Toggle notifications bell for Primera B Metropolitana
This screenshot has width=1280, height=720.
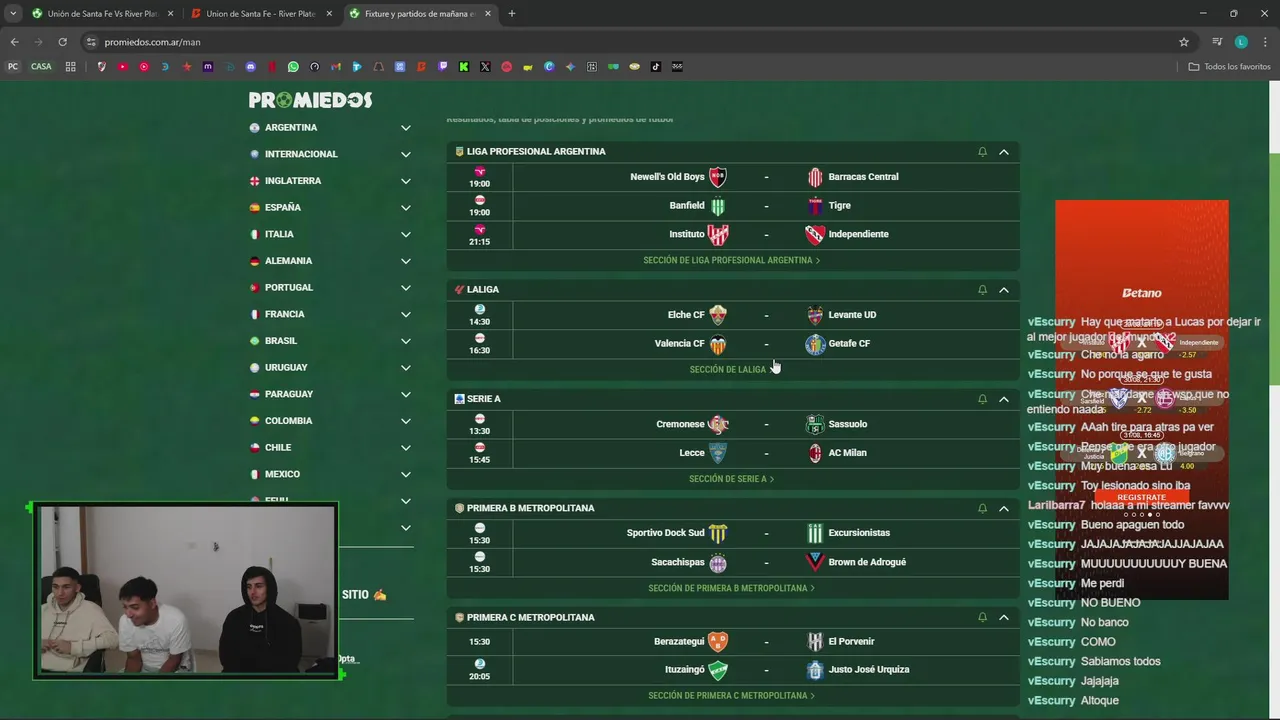pos(982,508)
